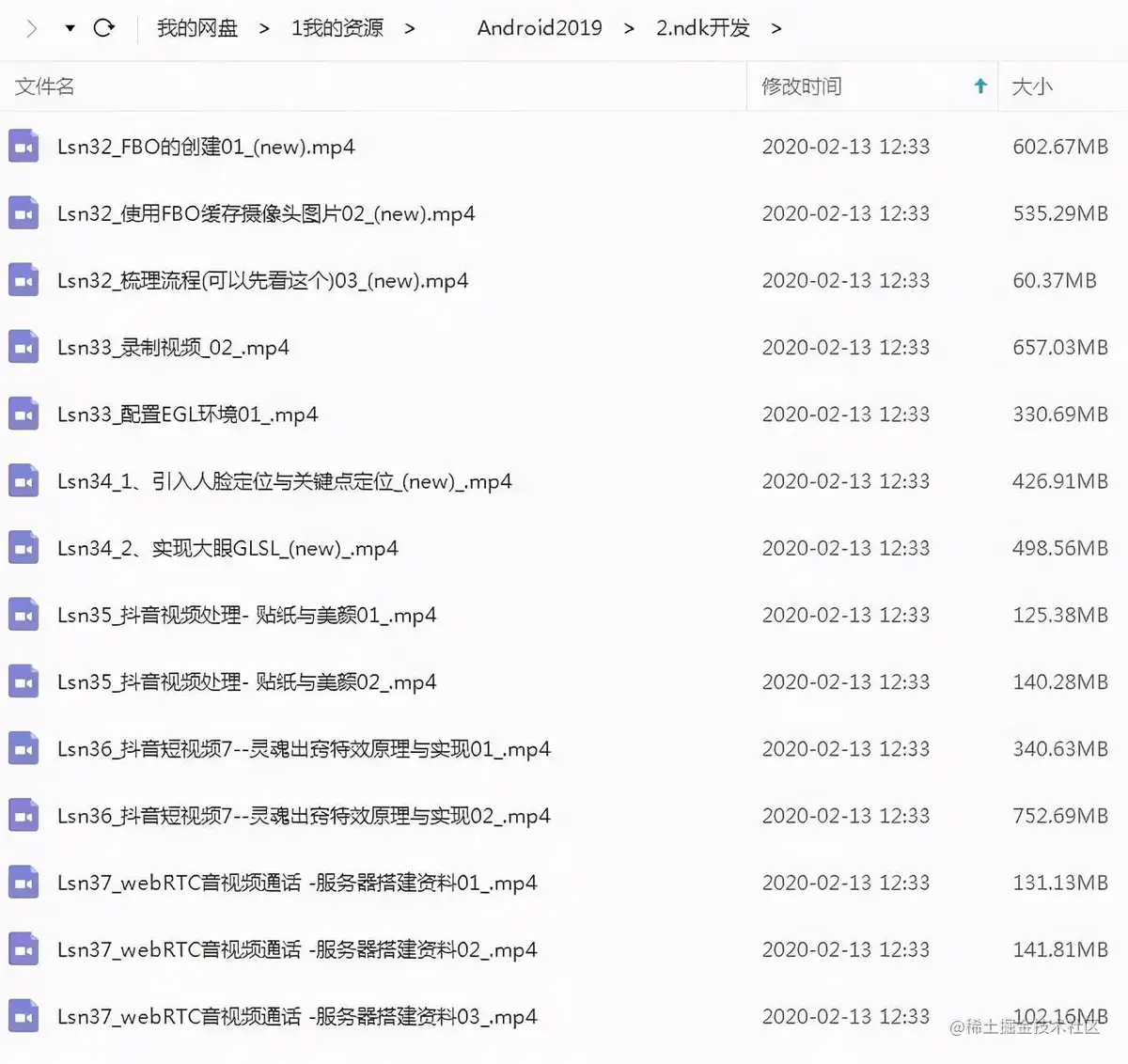The image size is (1128, 1064).
Task: Expand chevron after Android2019 breadcrumb
Action: [629, 29]
